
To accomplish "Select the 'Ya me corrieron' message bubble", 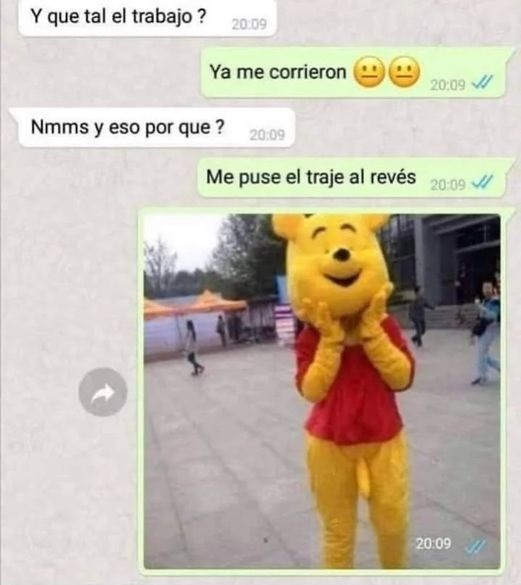I will click(x=353, y=72).
